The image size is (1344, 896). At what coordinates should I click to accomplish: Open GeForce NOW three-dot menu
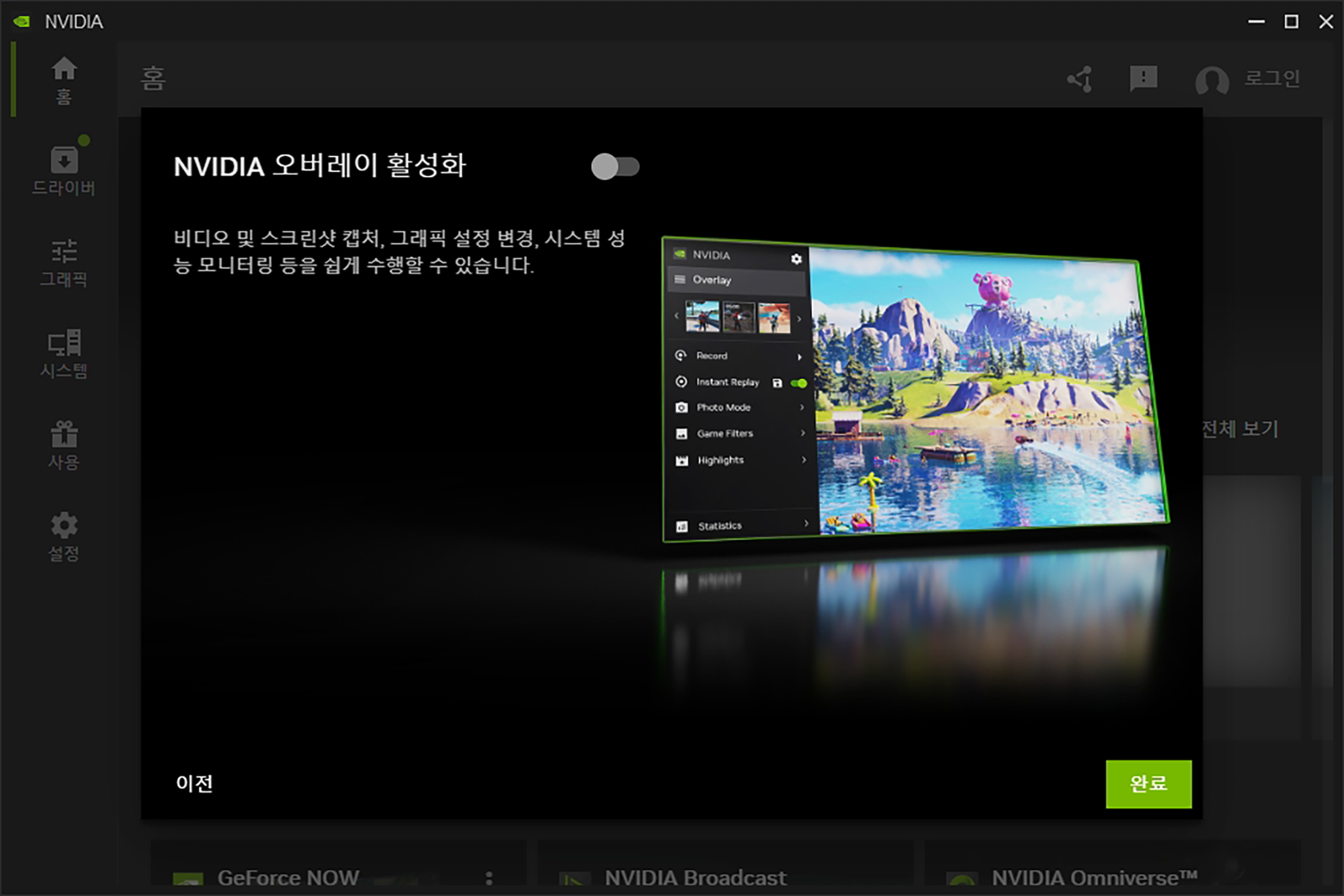coord(489,878)
